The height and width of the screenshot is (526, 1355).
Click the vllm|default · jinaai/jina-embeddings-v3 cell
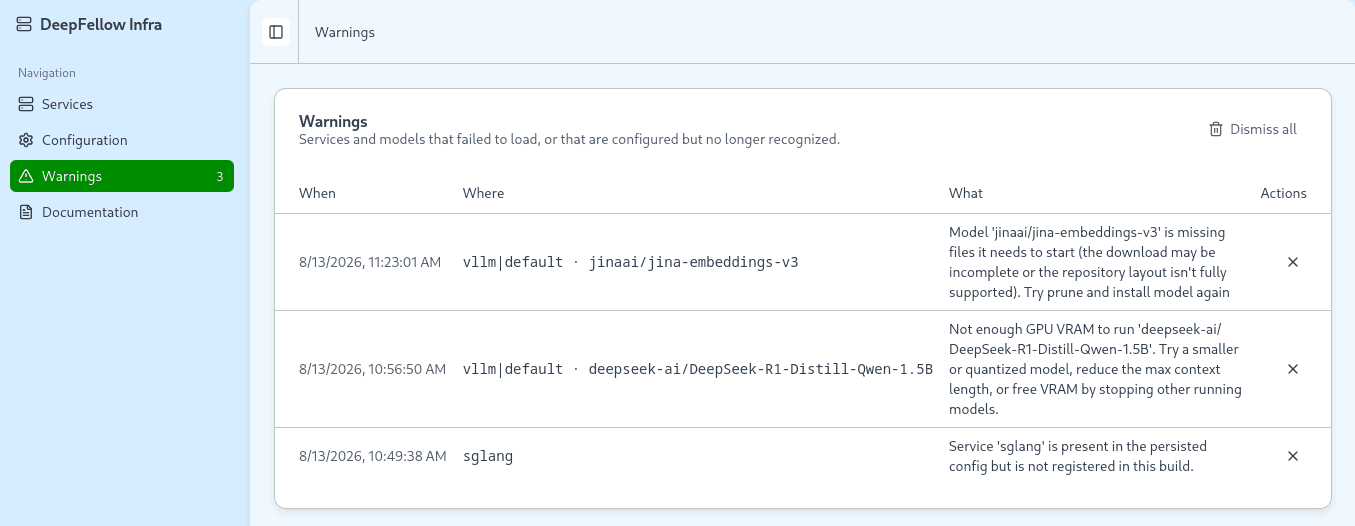pos(631,262)
